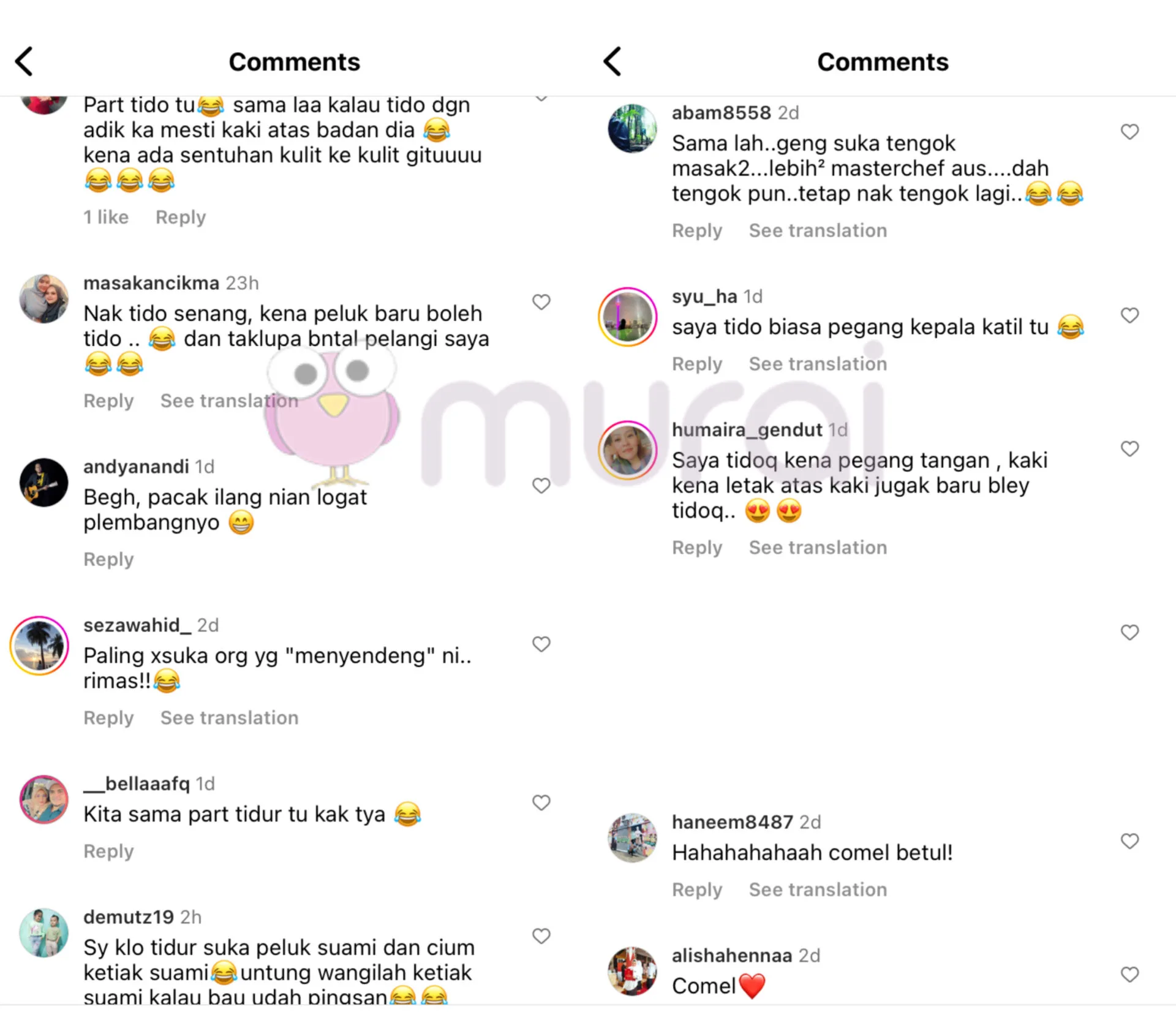
Task: Tap heart beside alishahennaa's comment
Action: [1129, 975]
